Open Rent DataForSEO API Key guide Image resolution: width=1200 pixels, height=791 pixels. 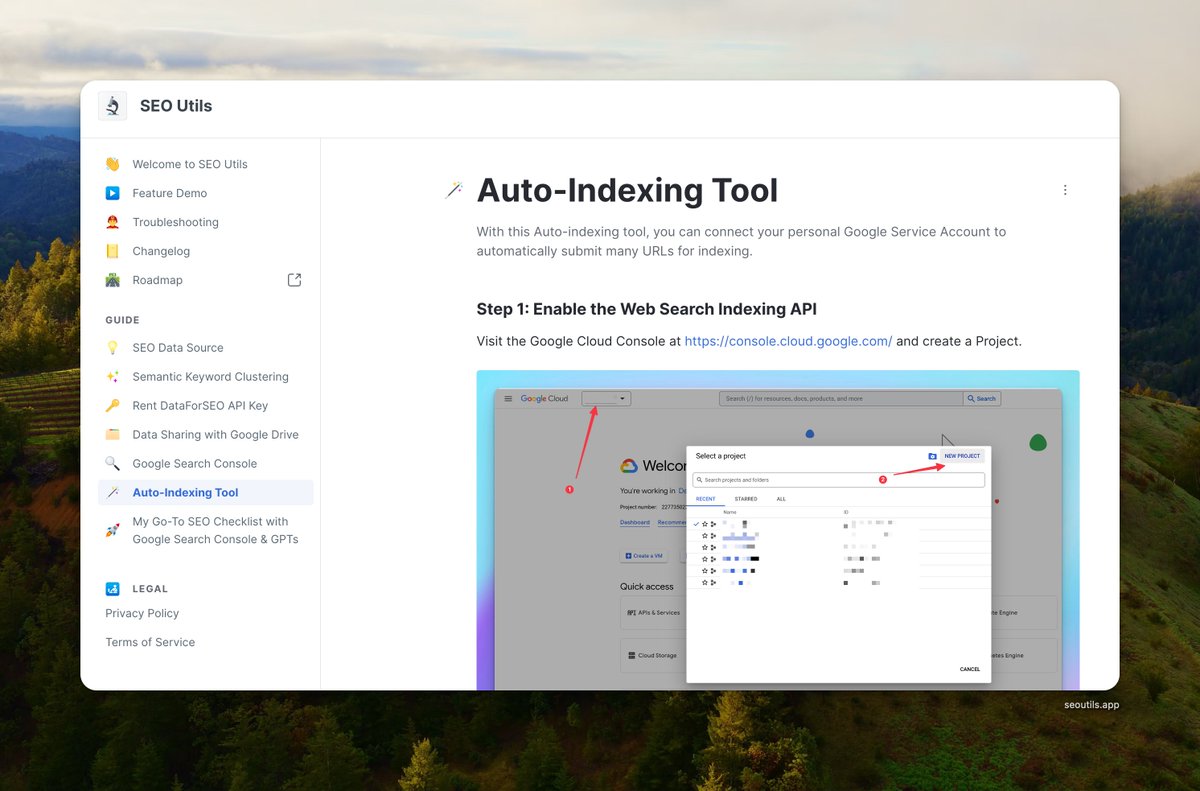pyautogui.click(x=200, y=406)
